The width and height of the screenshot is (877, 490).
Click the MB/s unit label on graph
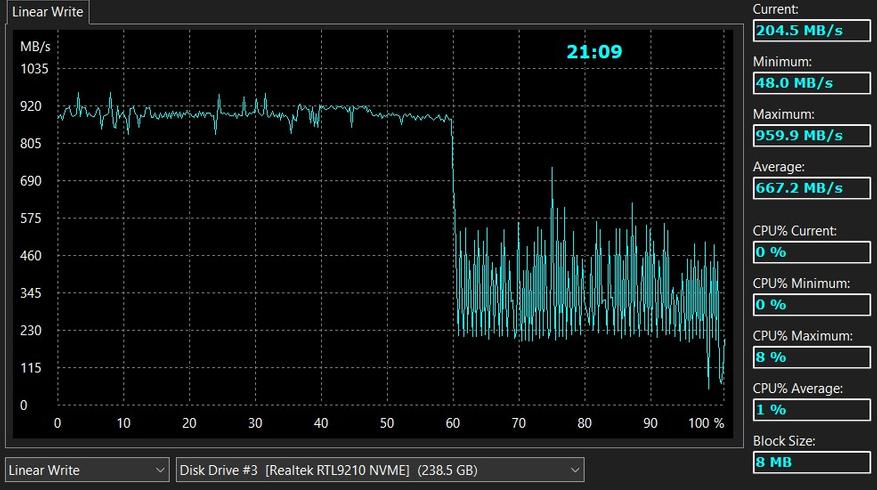35,47
